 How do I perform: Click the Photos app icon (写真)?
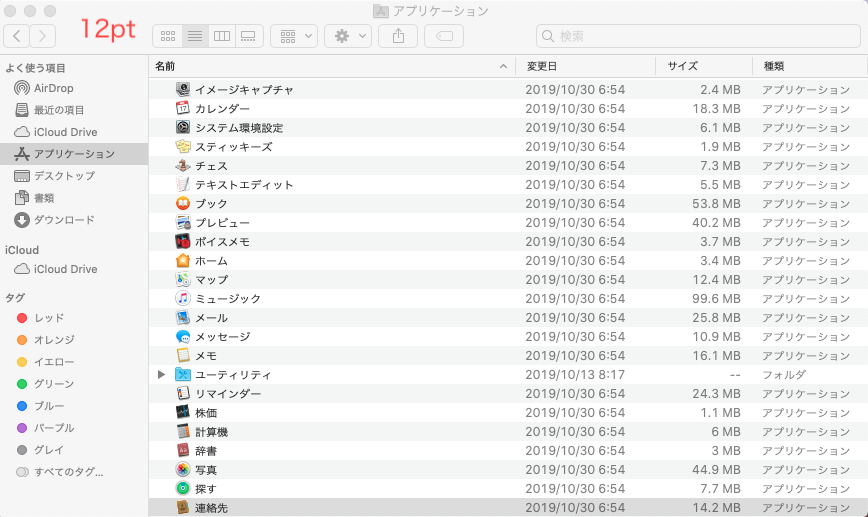183,470
